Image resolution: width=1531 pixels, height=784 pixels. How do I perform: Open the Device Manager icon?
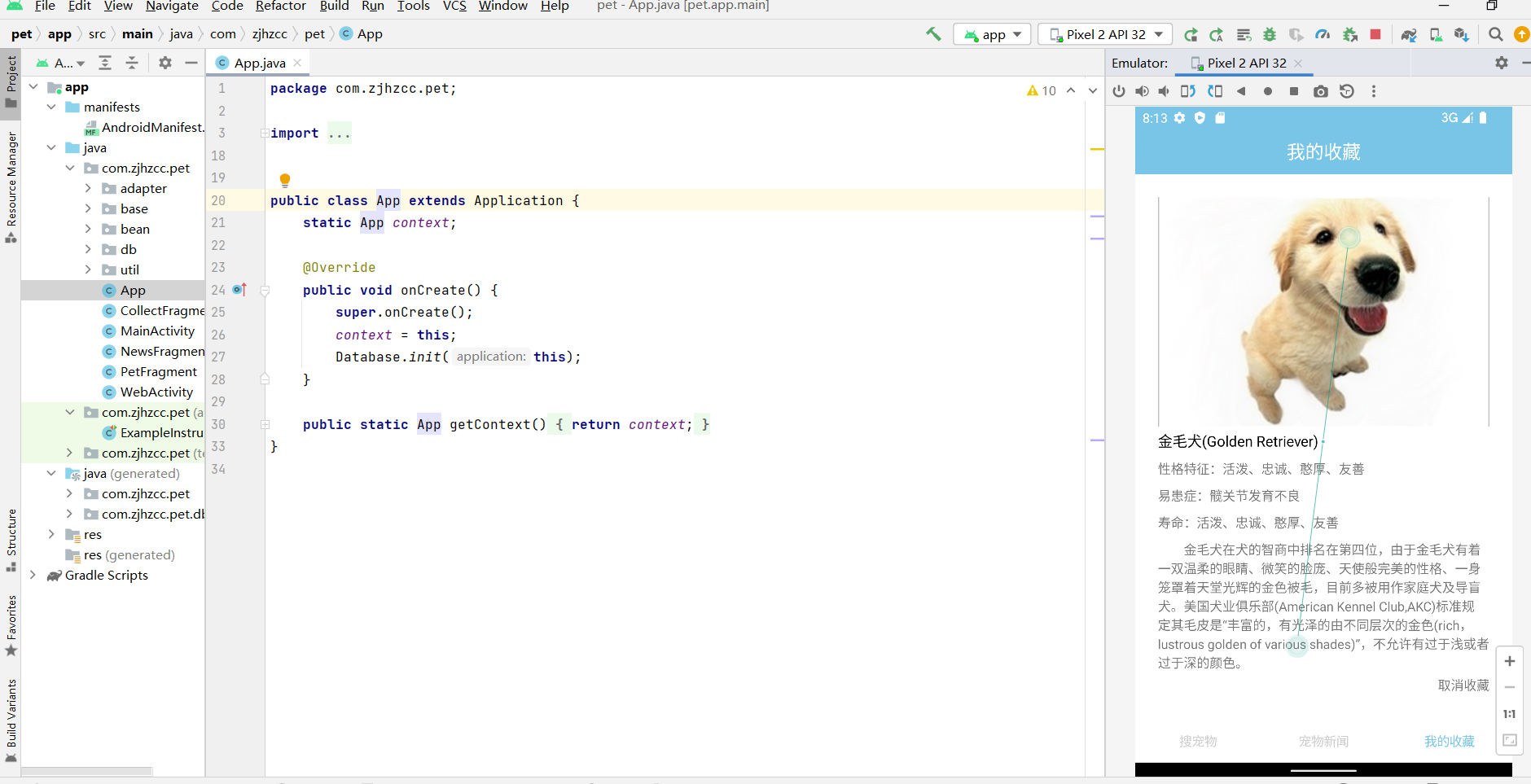1436,34
